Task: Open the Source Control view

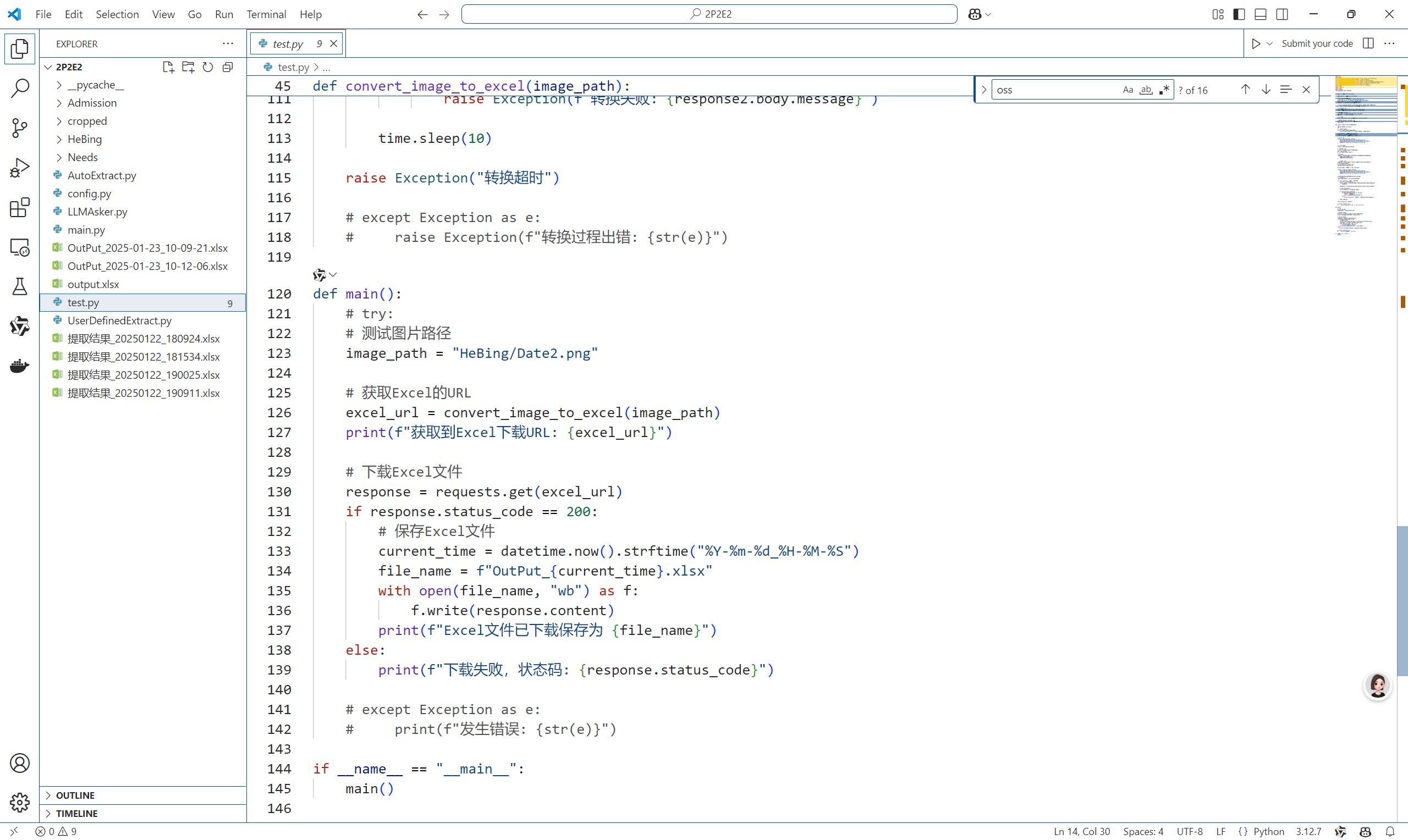Action: tap(19, 128)
